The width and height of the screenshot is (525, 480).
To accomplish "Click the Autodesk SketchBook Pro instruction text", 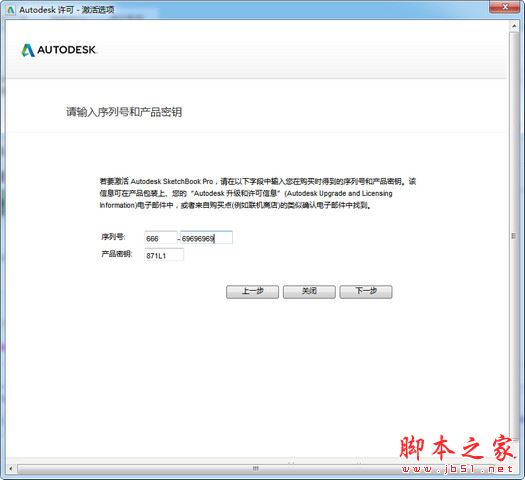I will click(x=257, y=193).
